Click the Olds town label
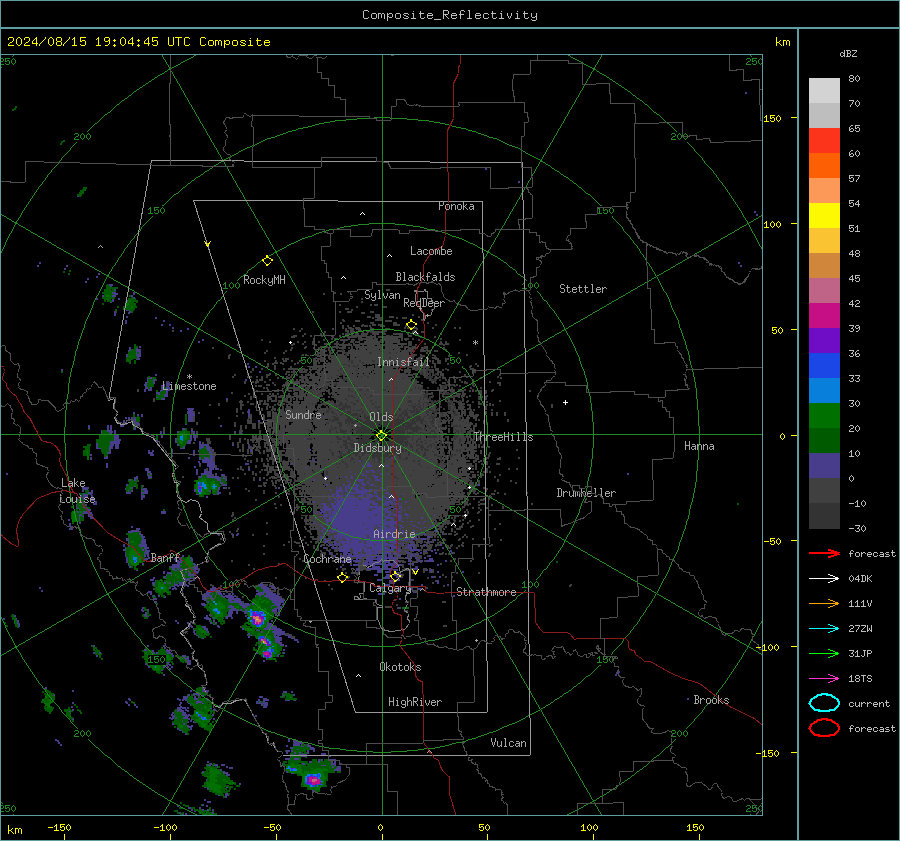 click(x=381, y=417)
